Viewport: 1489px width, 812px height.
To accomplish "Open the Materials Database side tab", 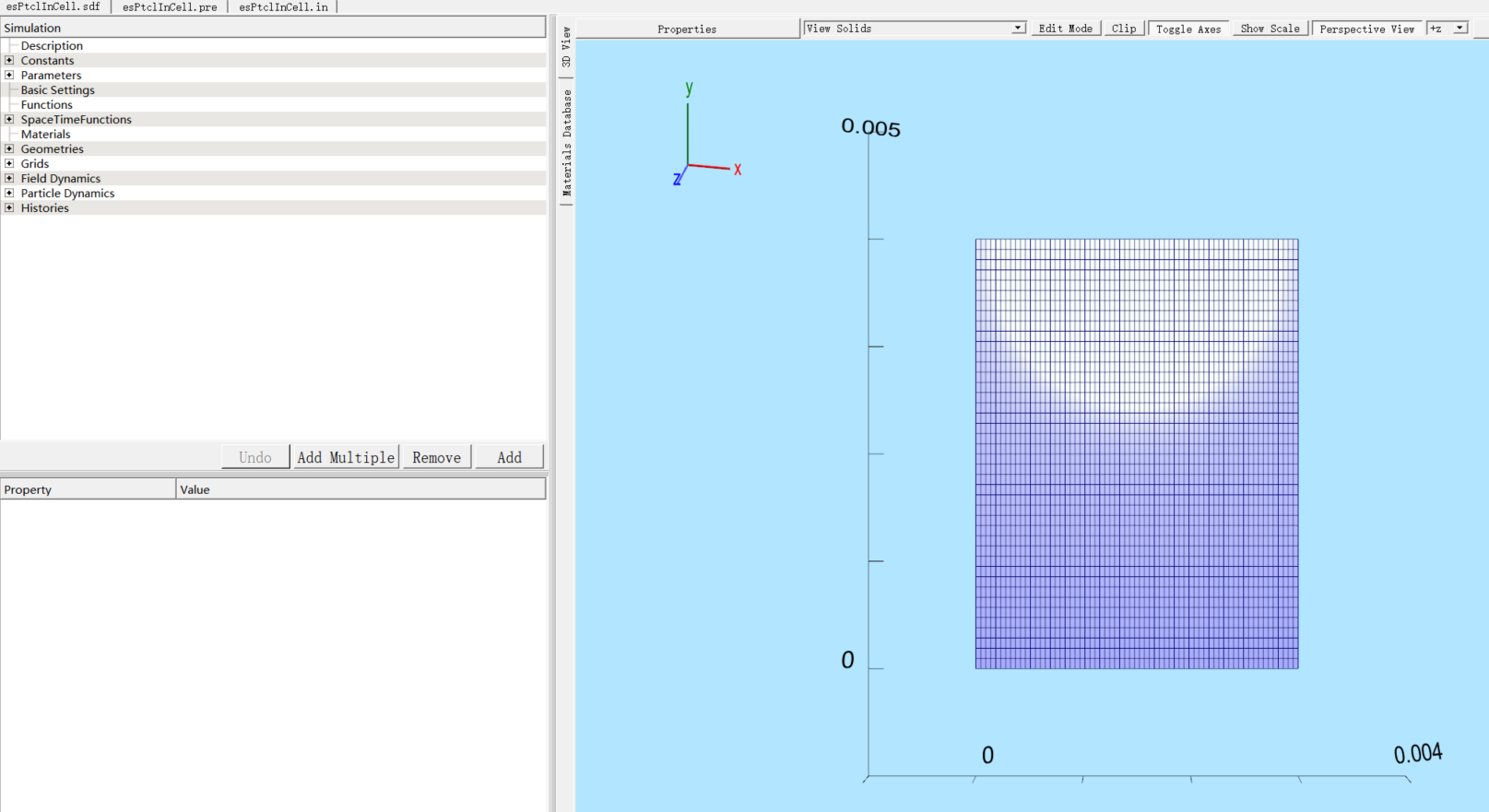I will click(x=566, y=142).
